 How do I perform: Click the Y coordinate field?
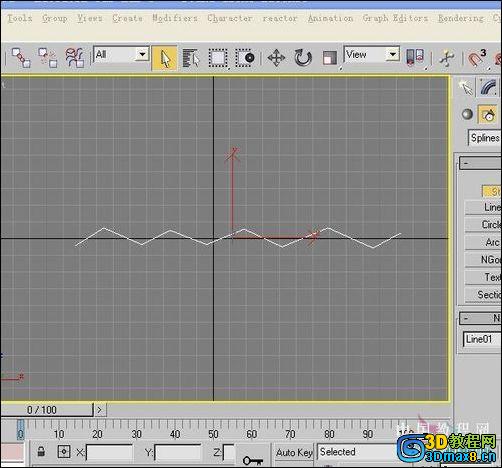click(x=178, y=453)
